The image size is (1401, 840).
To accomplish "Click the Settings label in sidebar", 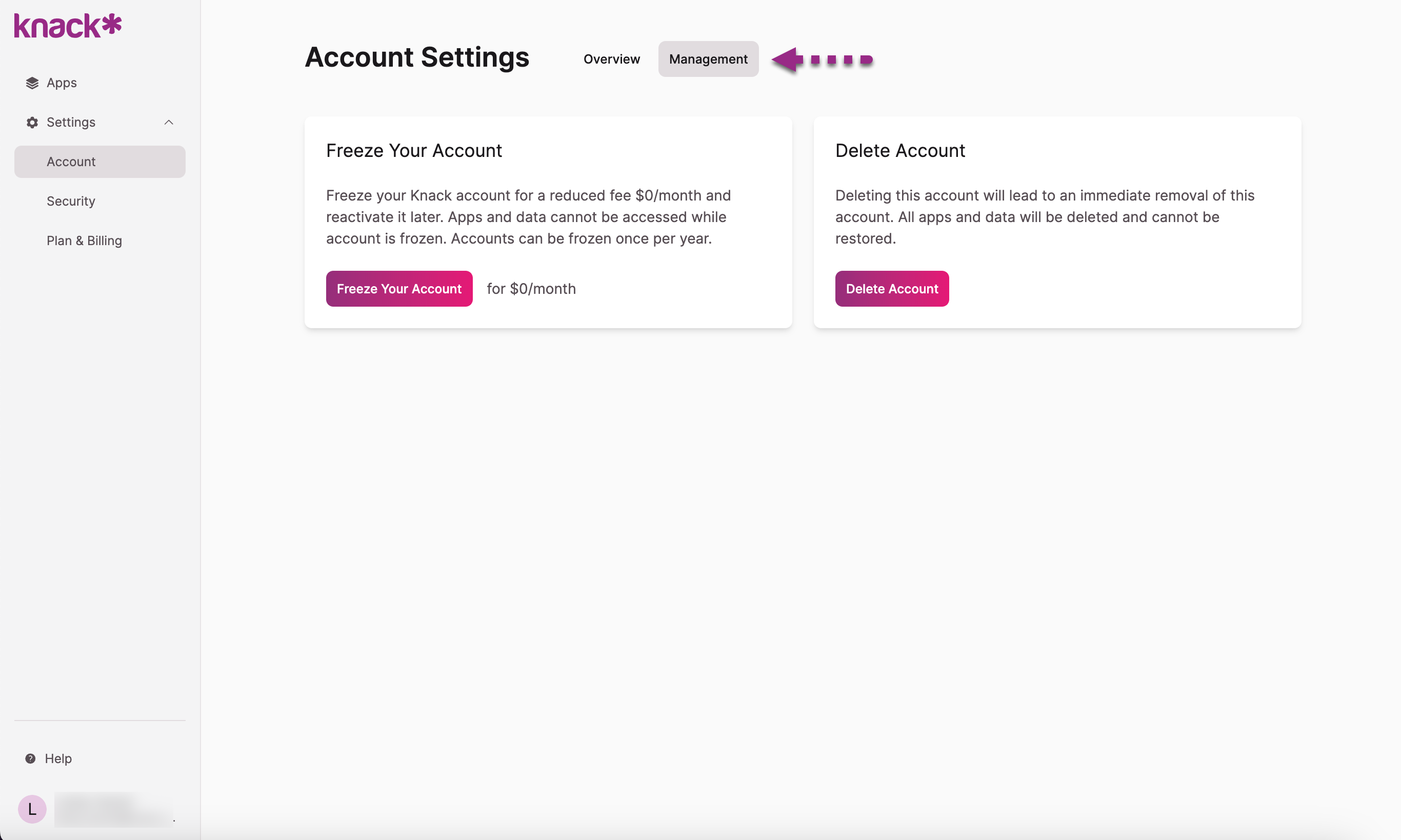I will point(71,122).
